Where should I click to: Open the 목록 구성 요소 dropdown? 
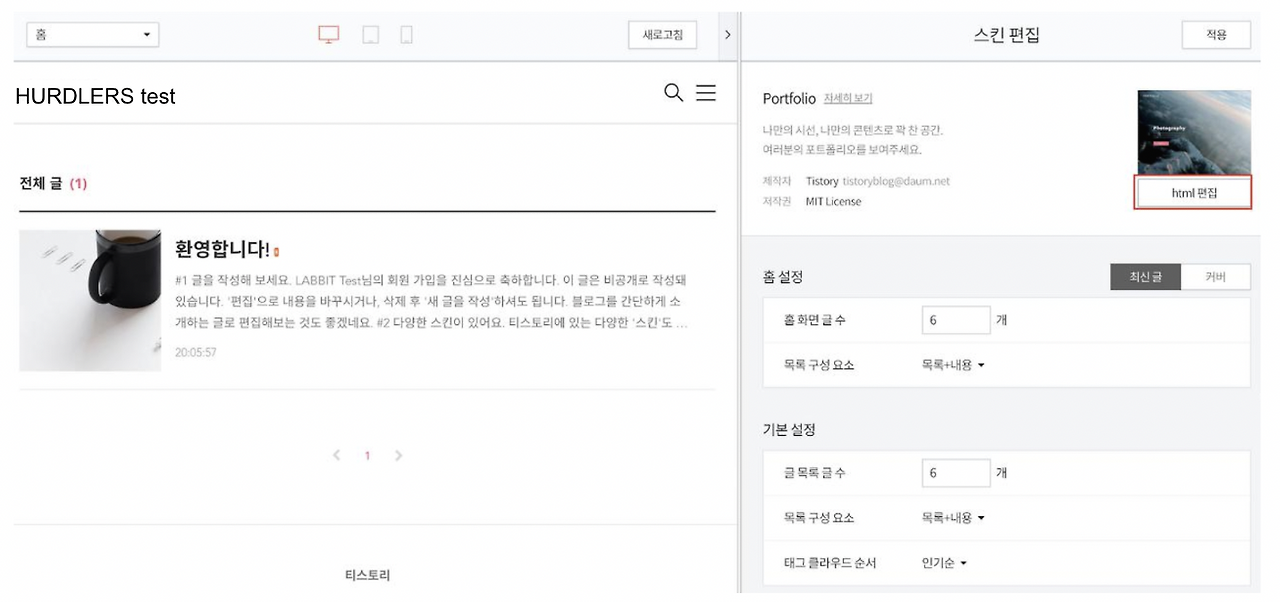(953, 364)
